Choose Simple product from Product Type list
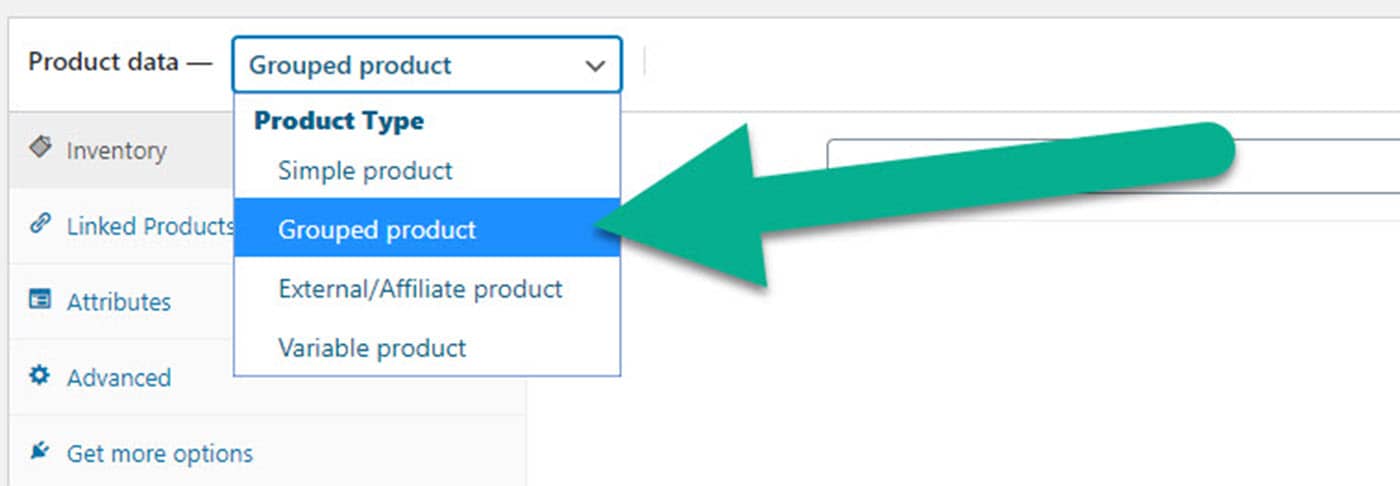This screenshot has width=1400, height=486. (365, 171)
